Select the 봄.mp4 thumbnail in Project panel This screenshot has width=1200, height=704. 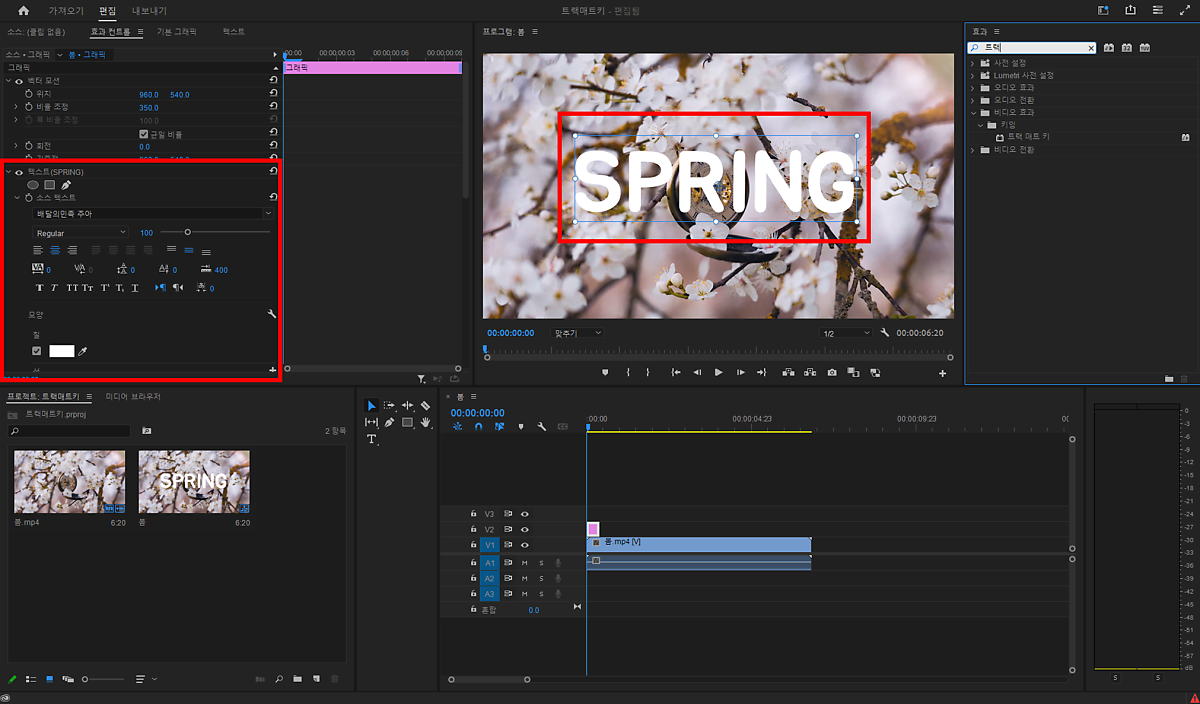tap(69, 481)
